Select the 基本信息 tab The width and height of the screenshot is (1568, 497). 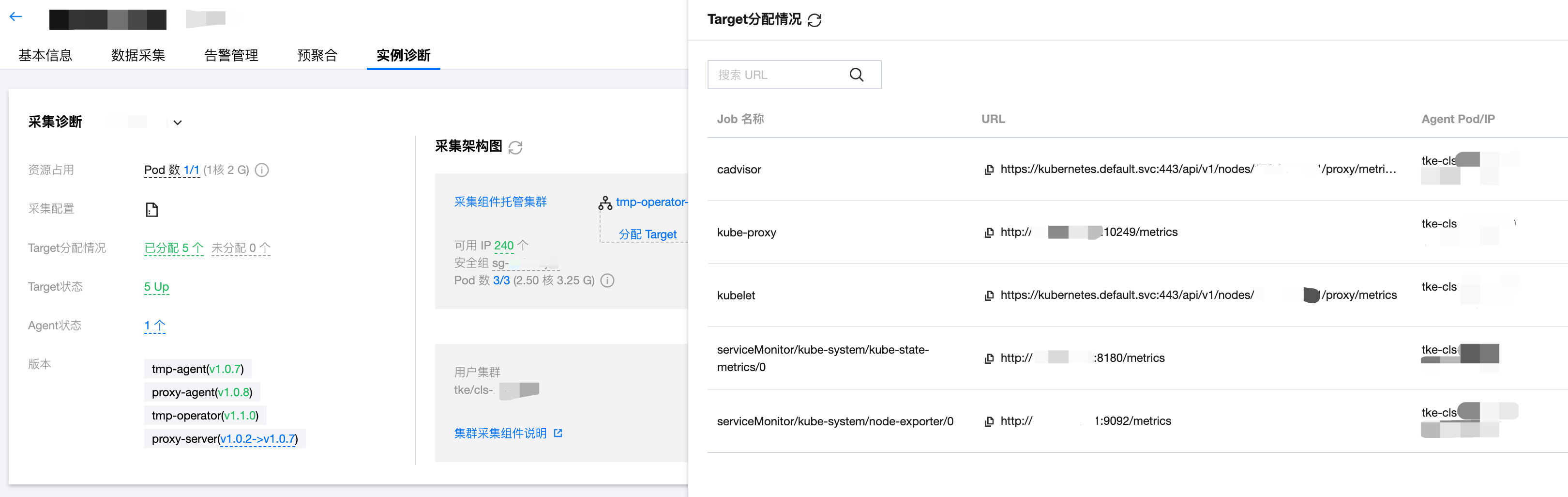45,55
